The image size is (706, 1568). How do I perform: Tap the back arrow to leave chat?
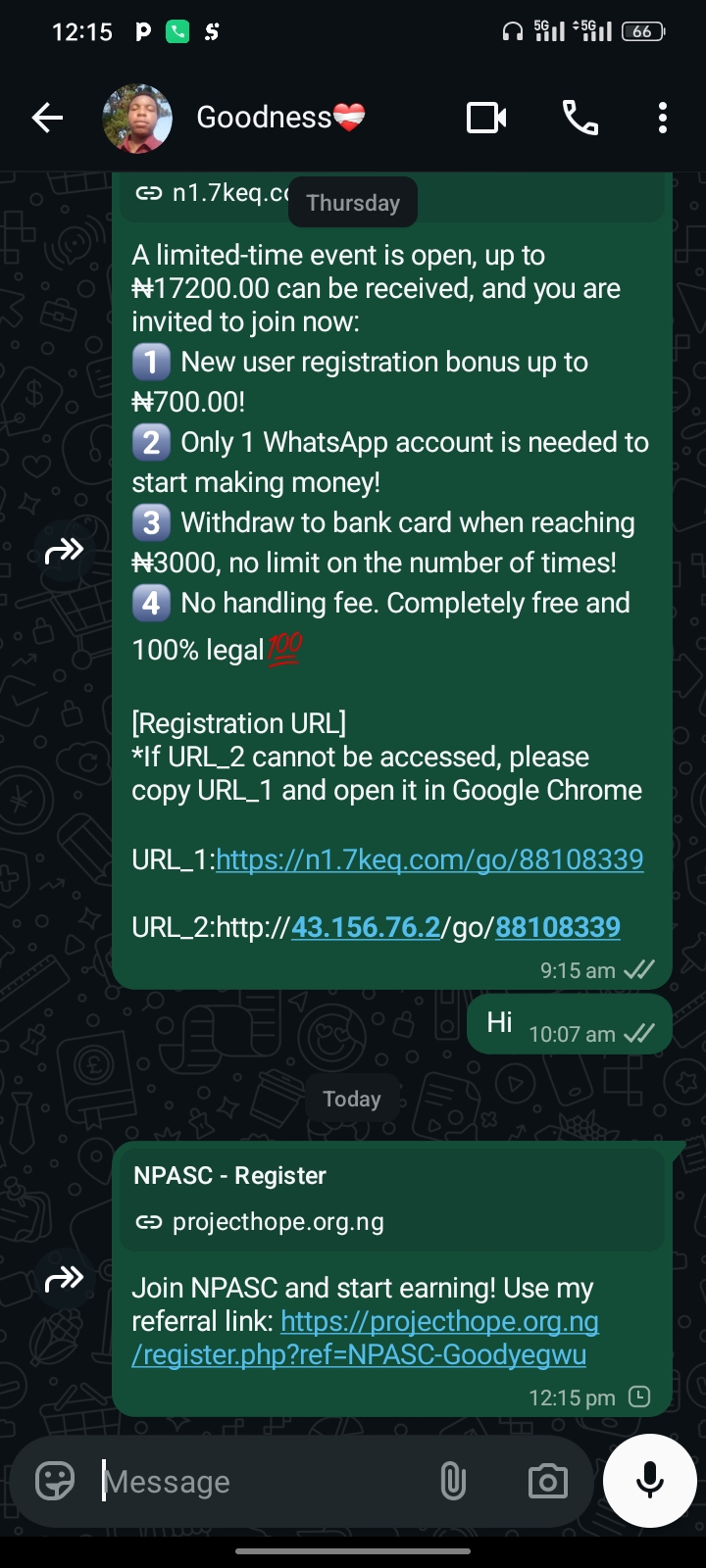click(47, 119)
